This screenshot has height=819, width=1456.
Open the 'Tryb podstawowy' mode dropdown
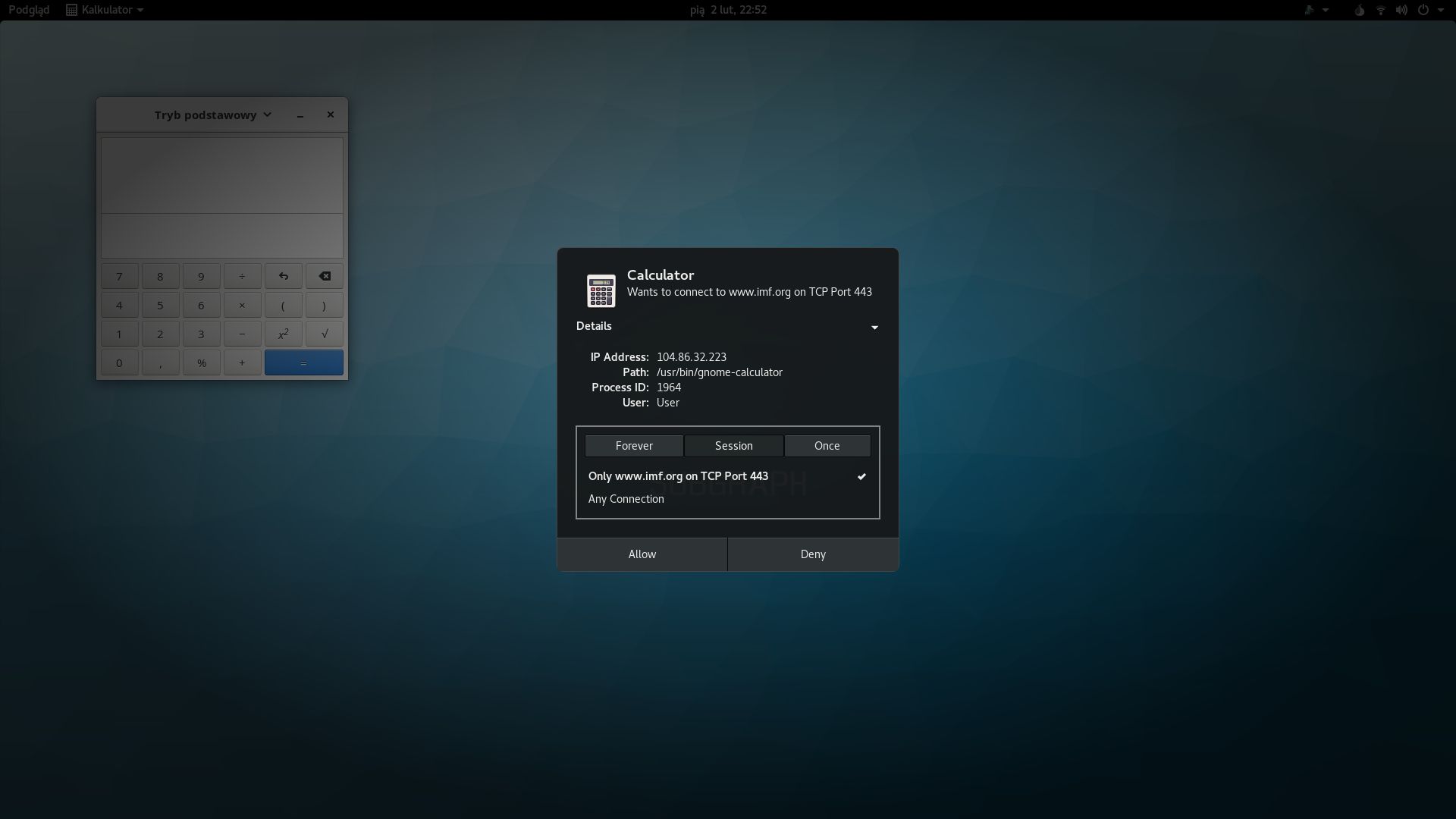point(212,115)
